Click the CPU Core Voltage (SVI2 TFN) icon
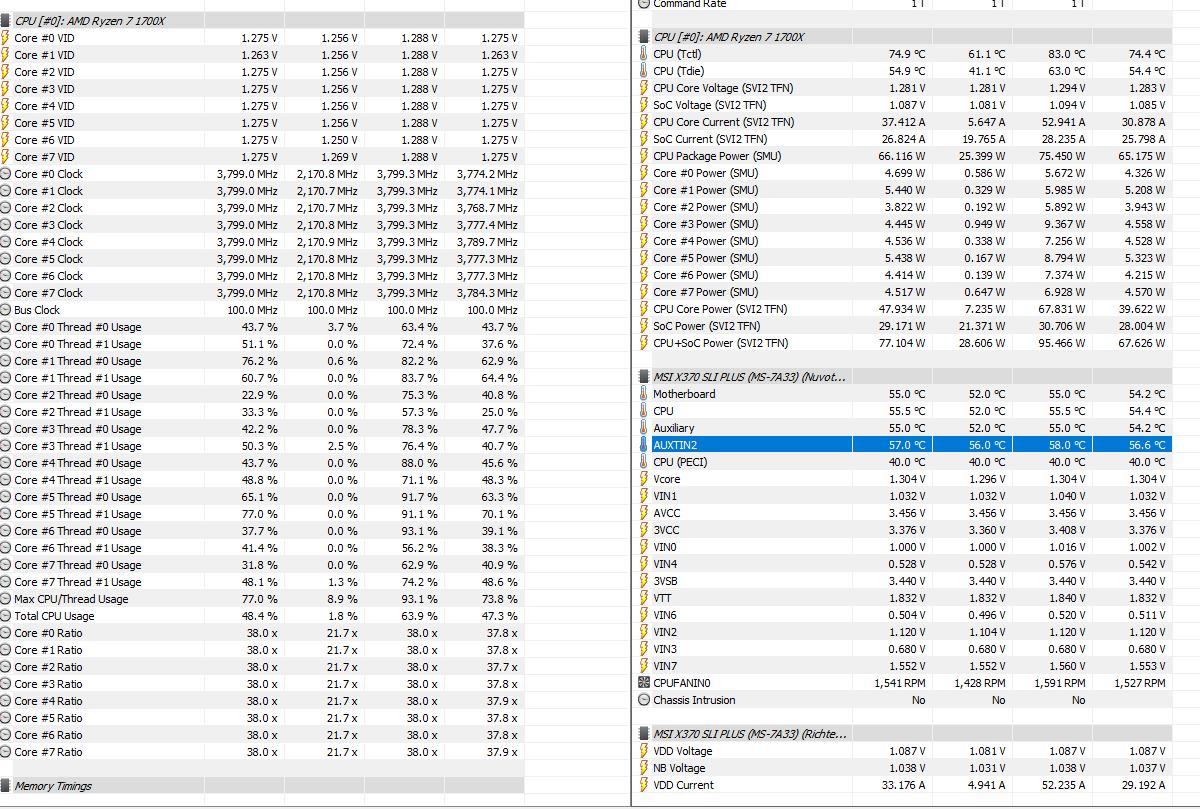This screenshot has width=1200, height=809. point(643,88)
